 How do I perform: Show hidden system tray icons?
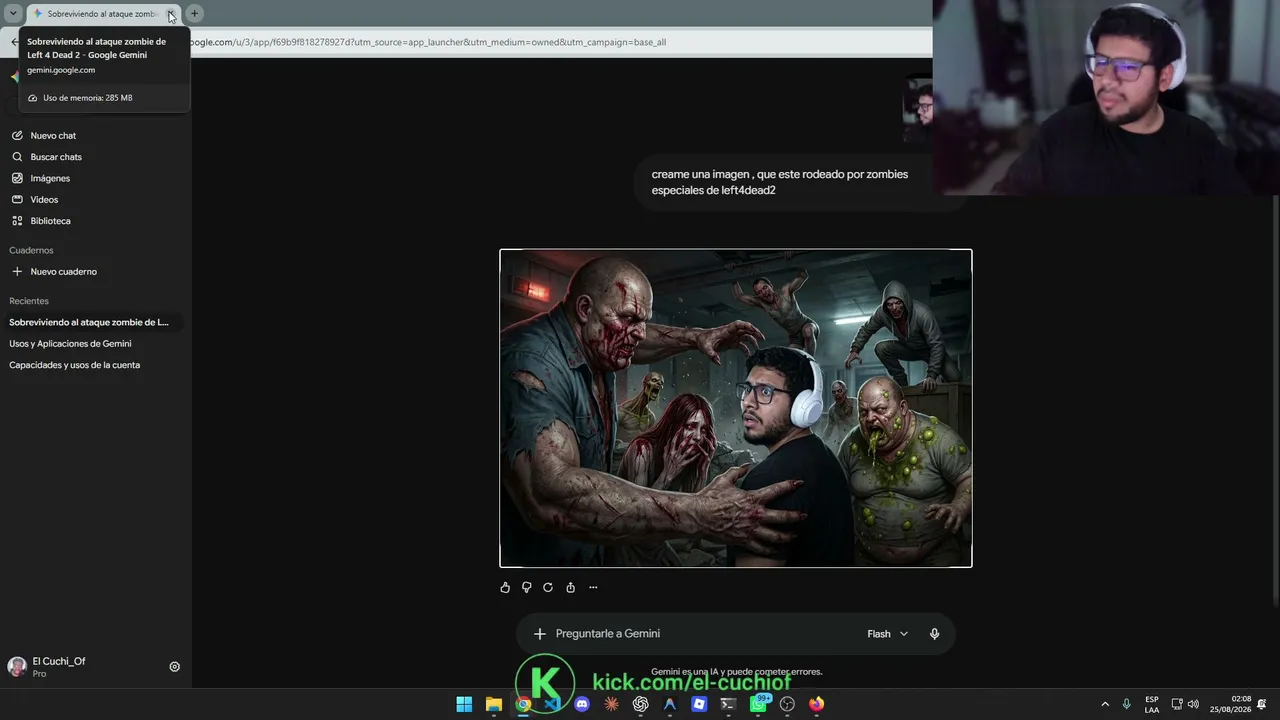(x=1105, y=704)
